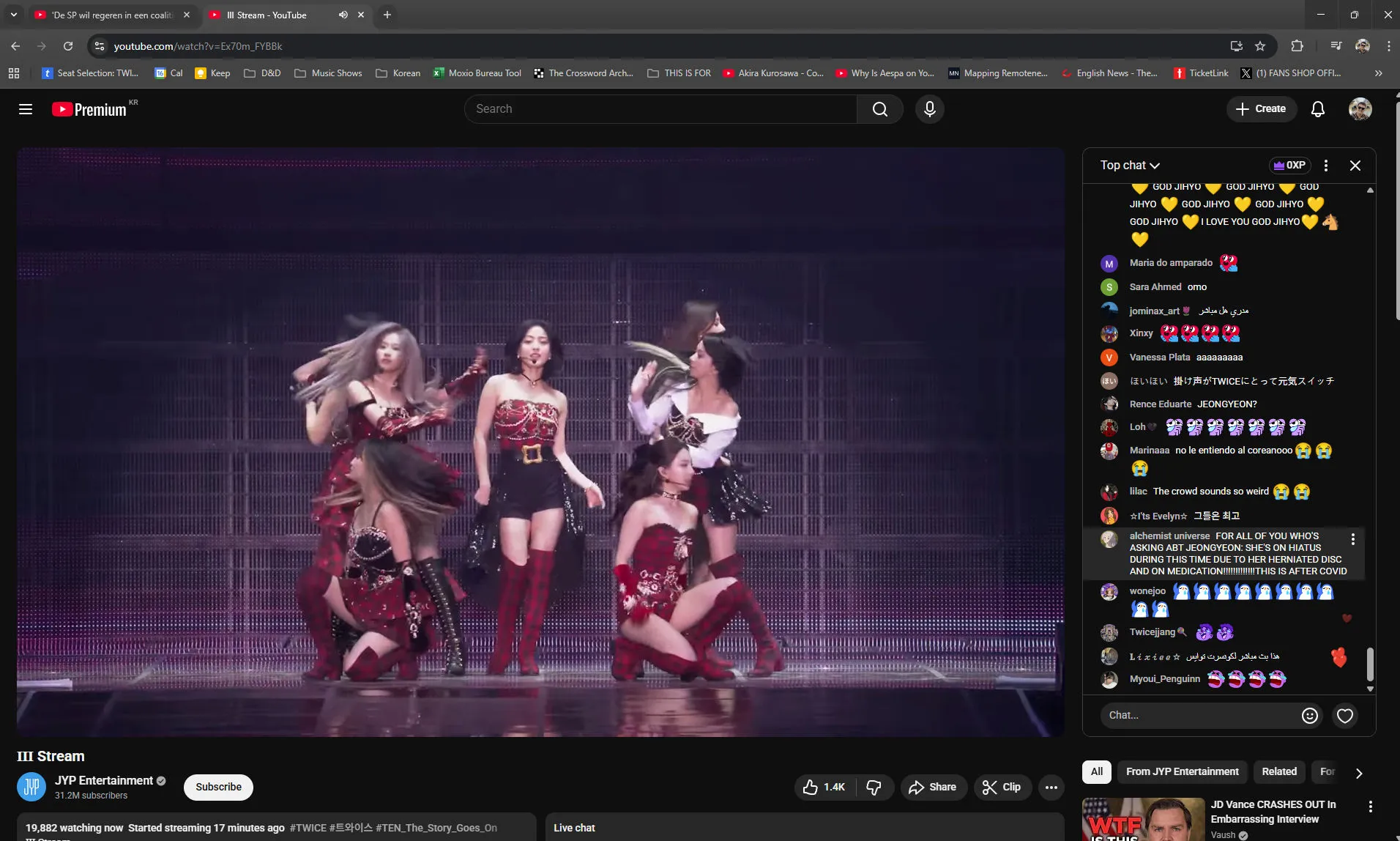Select the Related filter chip
Screen dimensions: 1400x841
tap(1279, 772)
